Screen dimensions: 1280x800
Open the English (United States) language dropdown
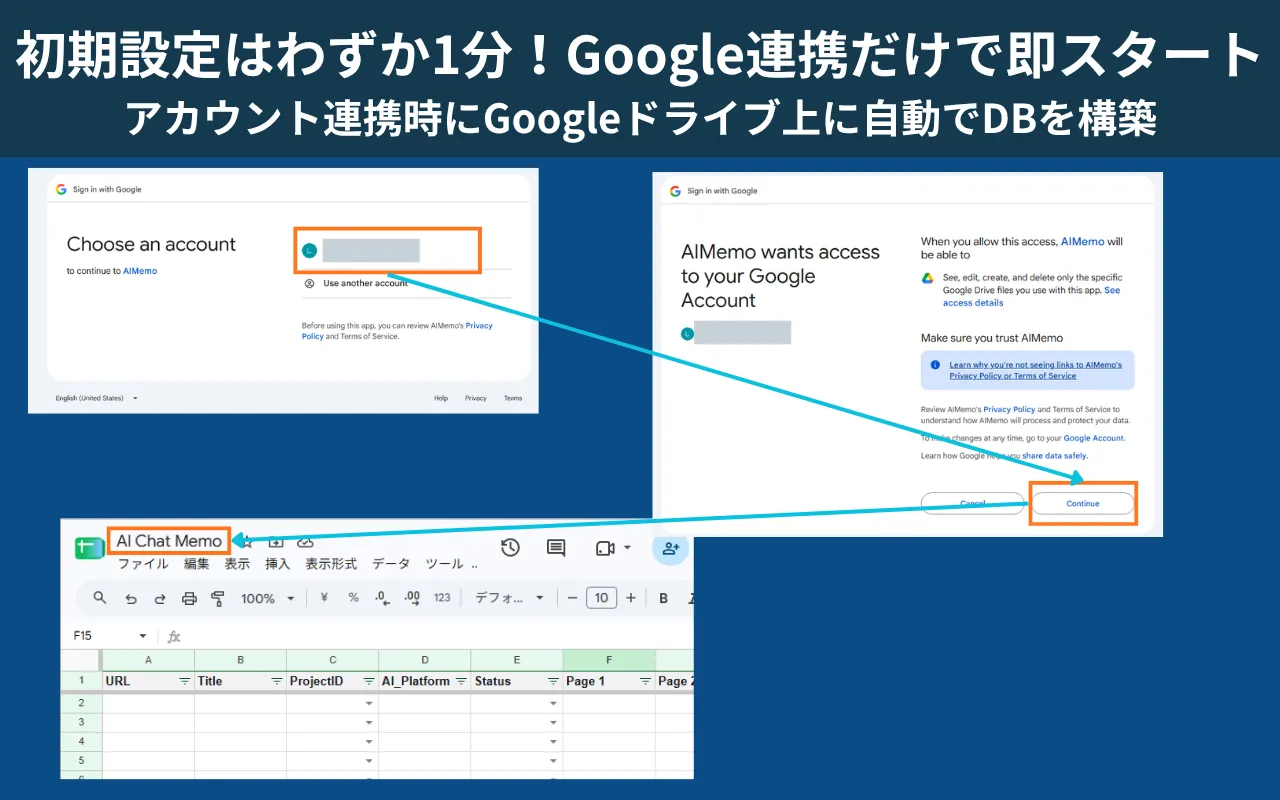[97, 398]
